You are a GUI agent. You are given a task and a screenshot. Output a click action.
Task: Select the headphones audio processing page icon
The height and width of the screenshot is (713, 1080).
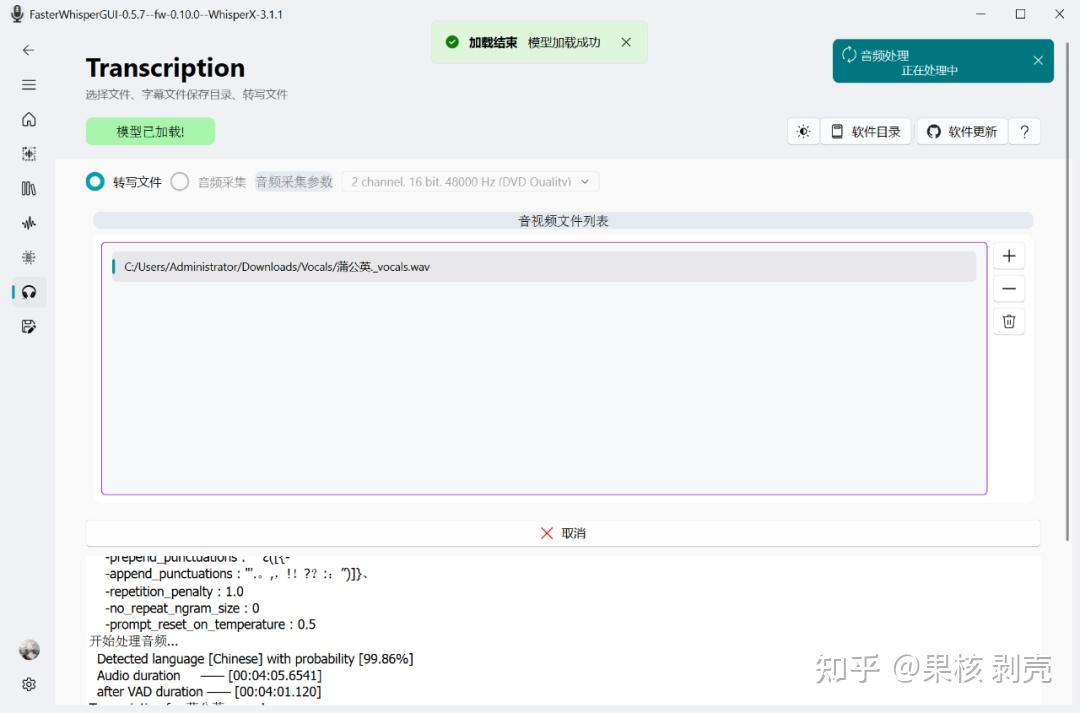click(28, 292)
